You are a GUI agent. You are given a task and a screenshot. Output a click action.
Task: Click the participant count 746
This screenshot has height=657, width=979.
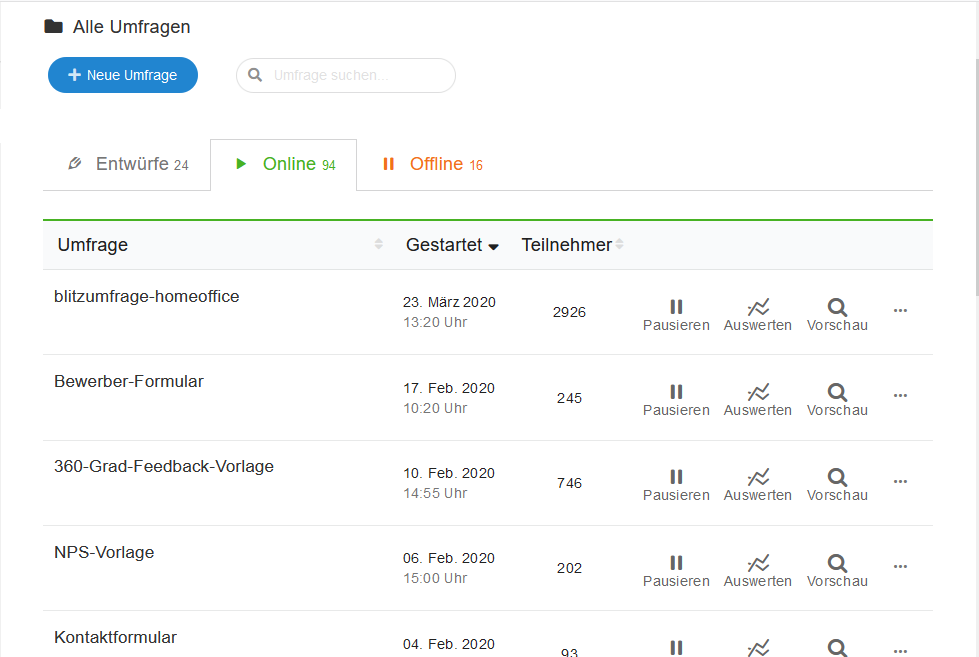coord(569,483)
